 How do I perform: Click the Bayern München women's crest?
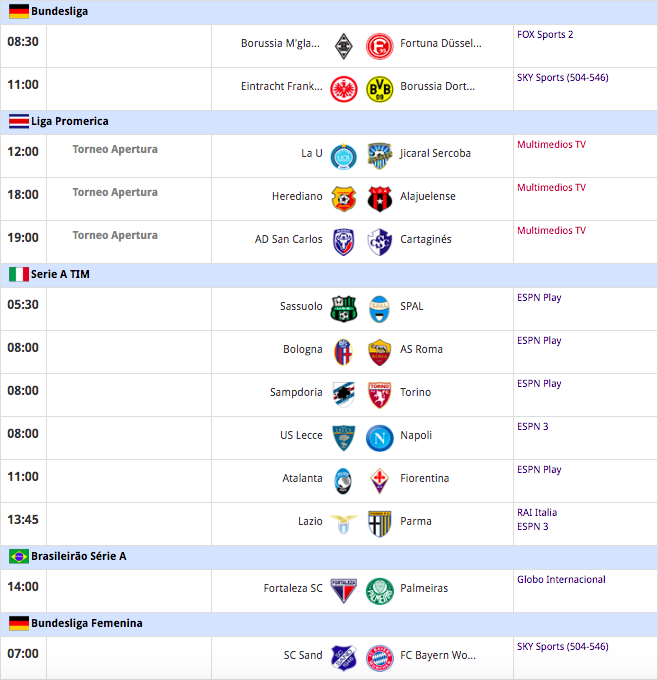pyautogui.click(x=380, y=658)
